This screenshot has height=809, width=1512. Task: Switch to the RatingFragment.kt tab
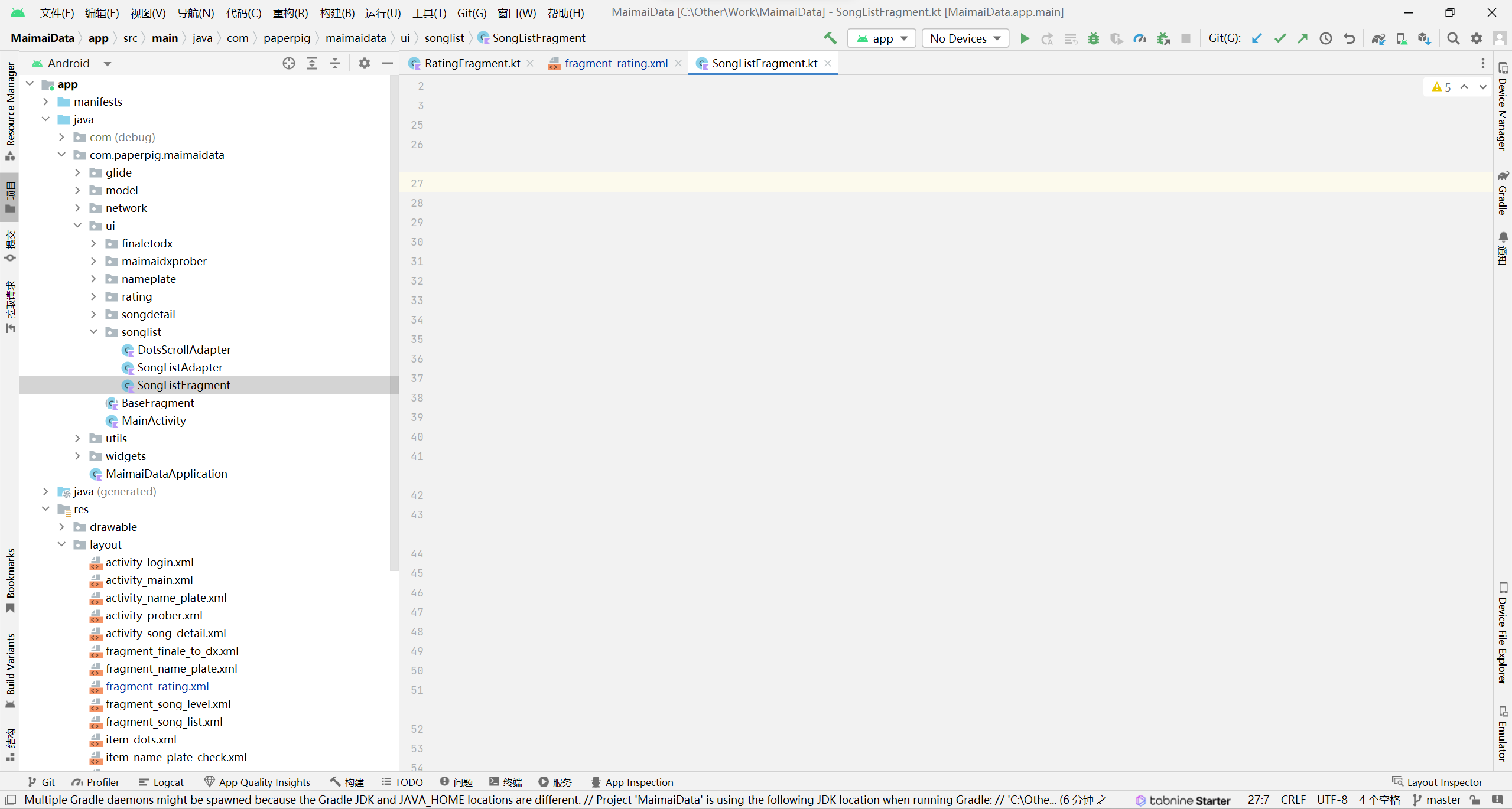coord(472,63)
